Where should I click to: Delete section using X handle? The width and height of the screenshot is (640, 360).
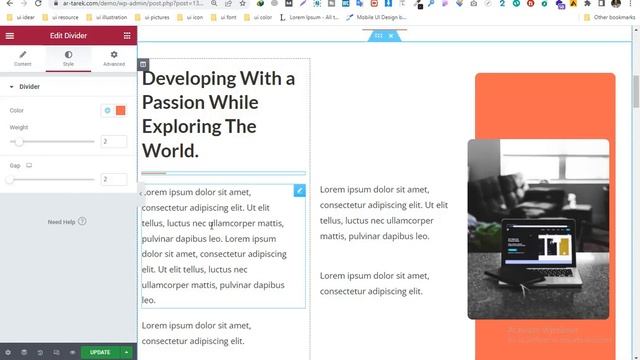click(391, 36)
